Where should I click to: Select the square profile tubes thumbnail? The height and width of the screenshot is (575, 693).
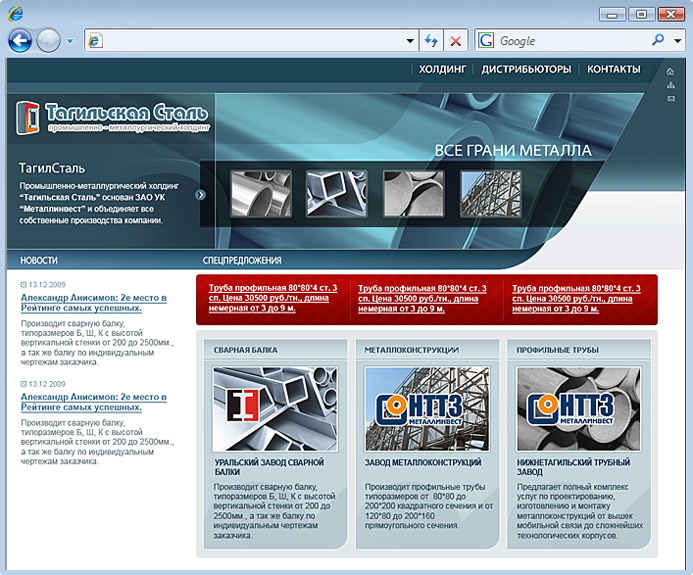pyautogui.click(x=337, y=194)
